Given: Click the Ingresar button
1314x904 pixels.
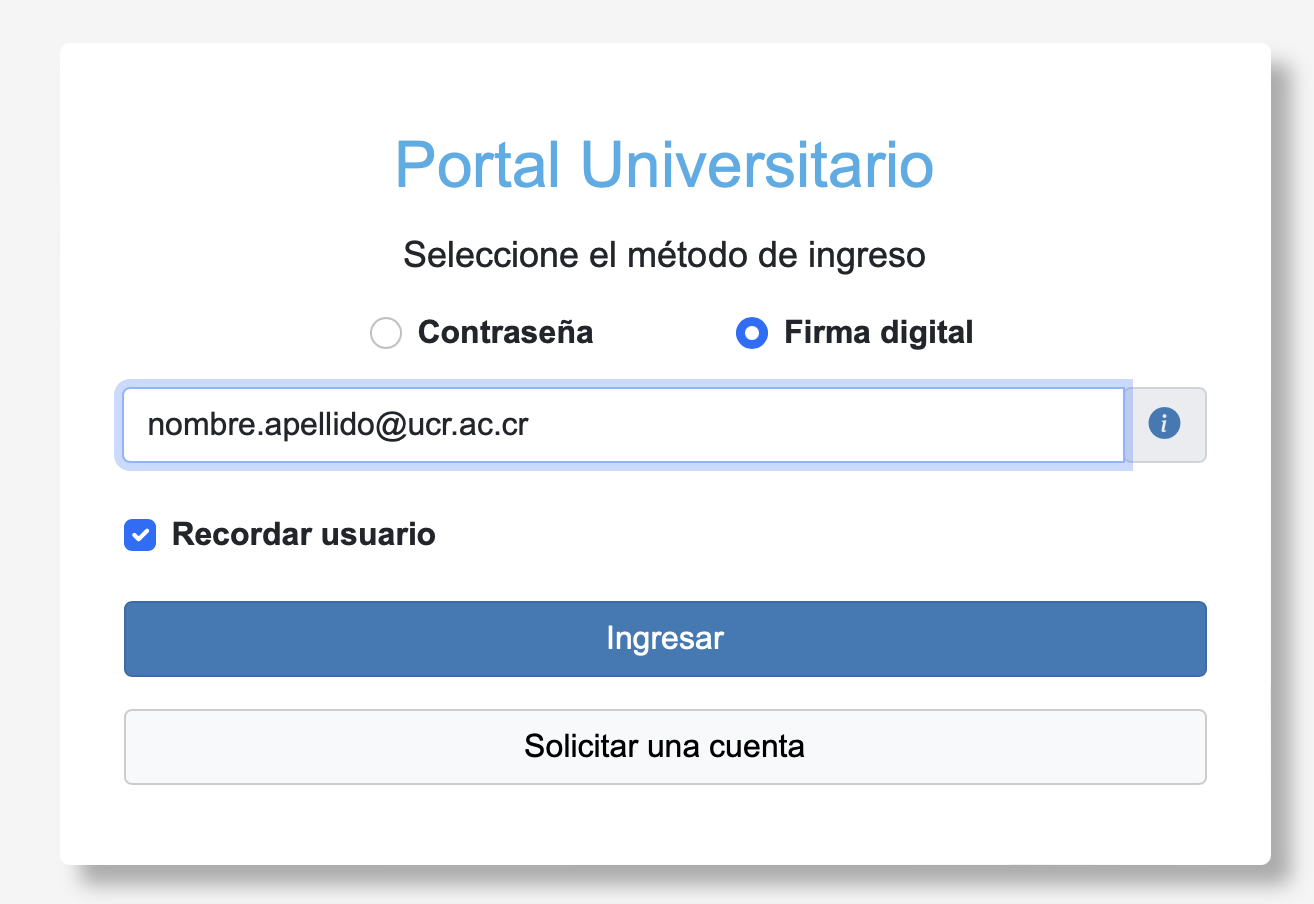Looking at the screenshot, I should [665, 638].
